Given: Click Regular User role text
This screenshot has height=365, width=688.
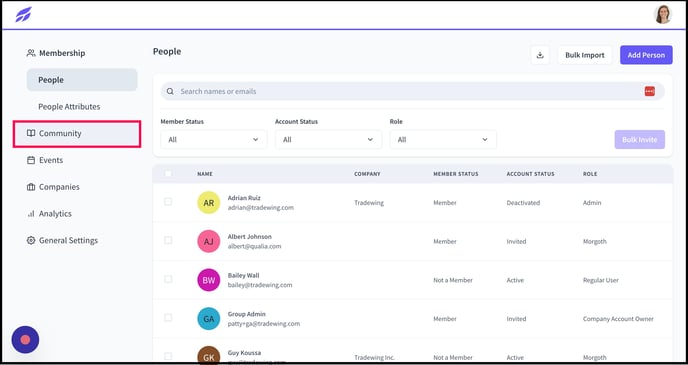Looking at the screenshot, I should pyautogui.click(x=601, y=280).
